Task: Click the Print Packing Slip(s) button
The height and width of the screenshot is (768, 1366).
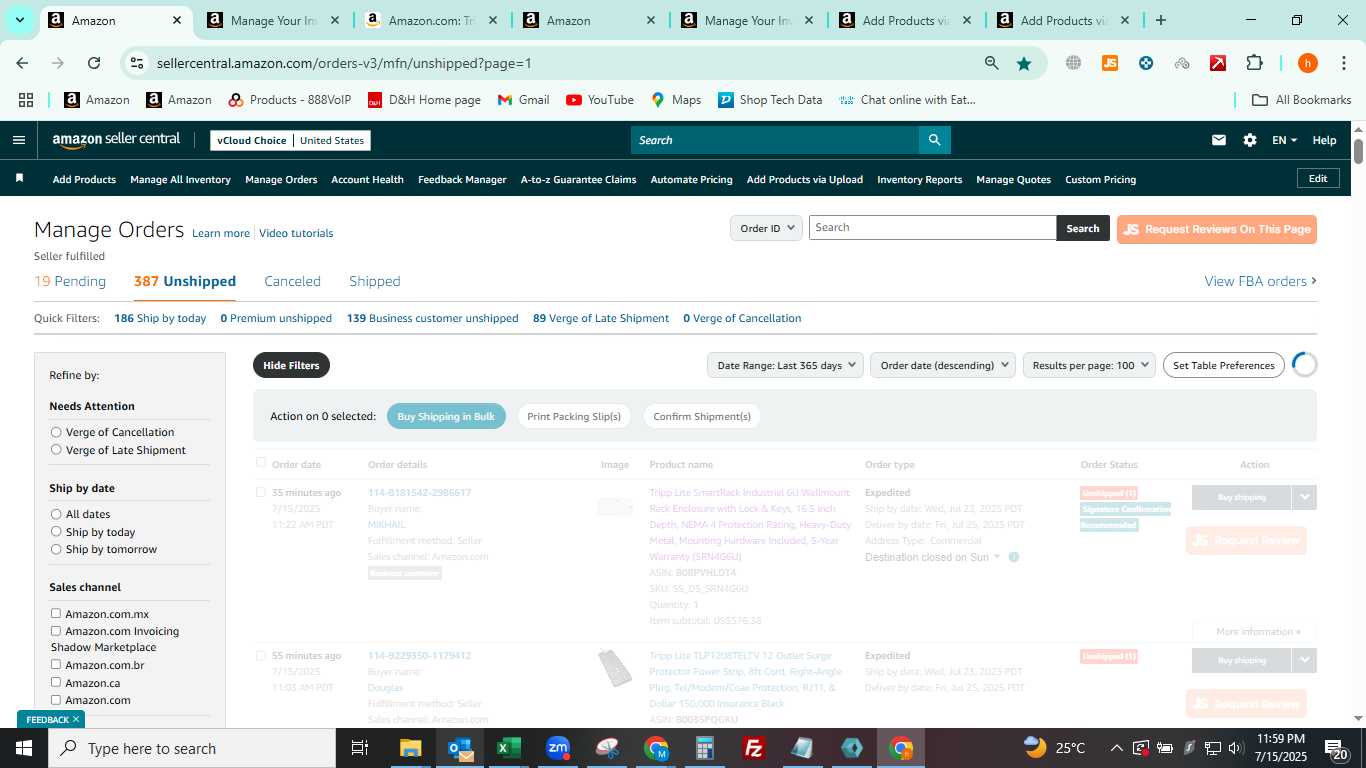Action: tap(574, 416)
